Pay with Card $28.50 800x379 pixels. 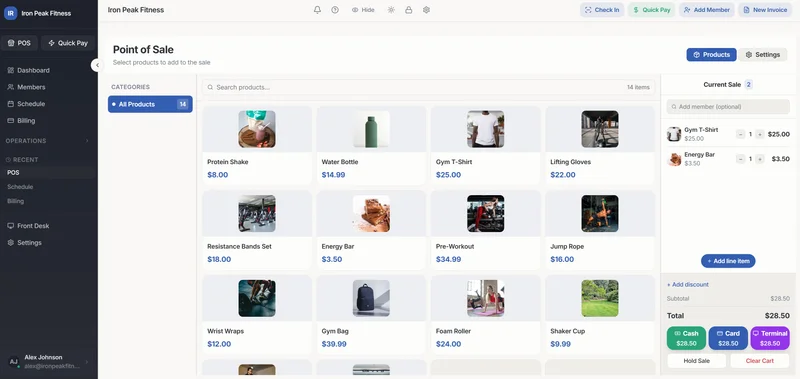pyautogui.click(x=728, y=338)
